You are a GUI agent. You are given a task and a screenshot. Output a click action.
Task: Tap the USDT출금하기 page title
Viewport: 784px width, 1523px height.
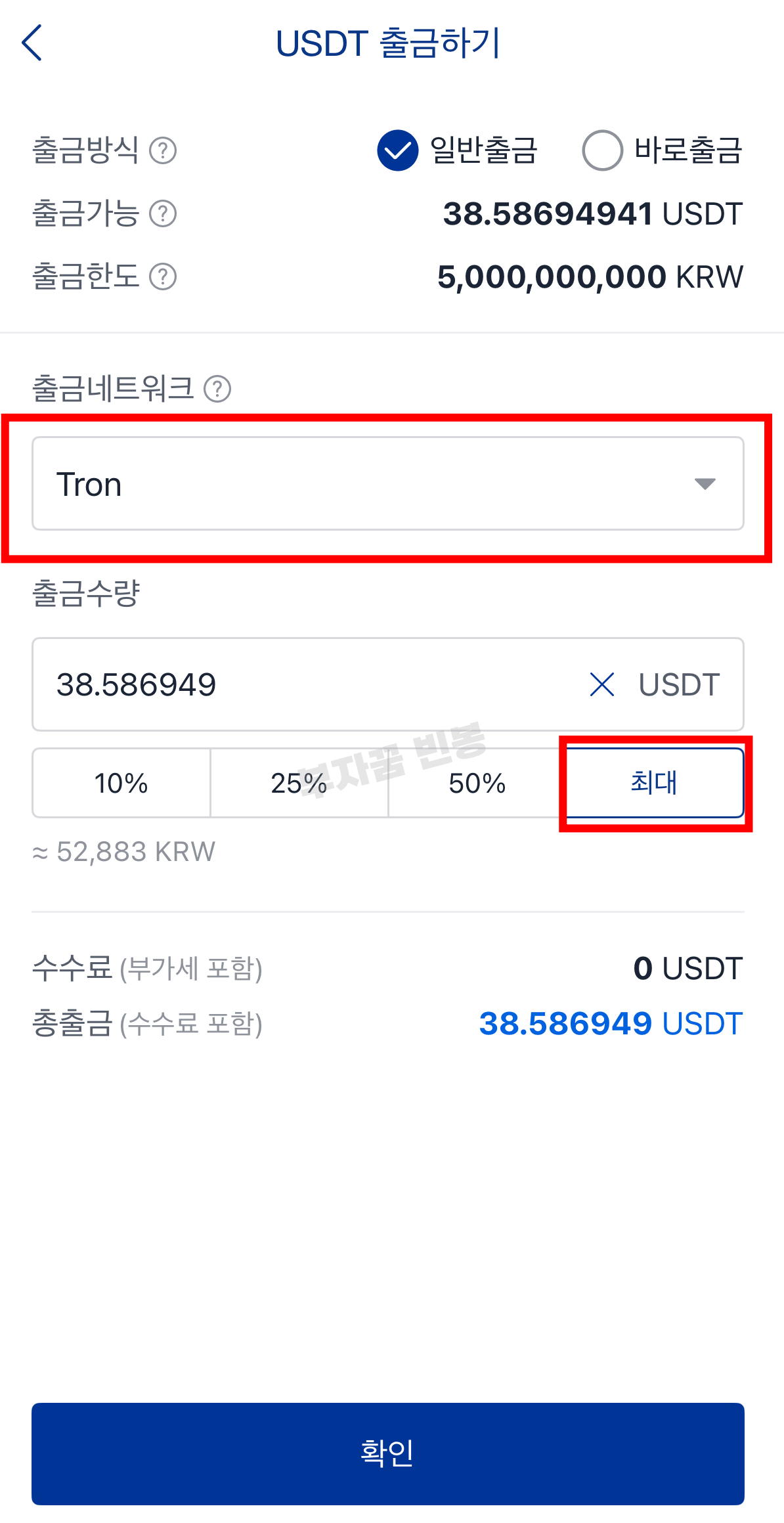tap(388, 43)
